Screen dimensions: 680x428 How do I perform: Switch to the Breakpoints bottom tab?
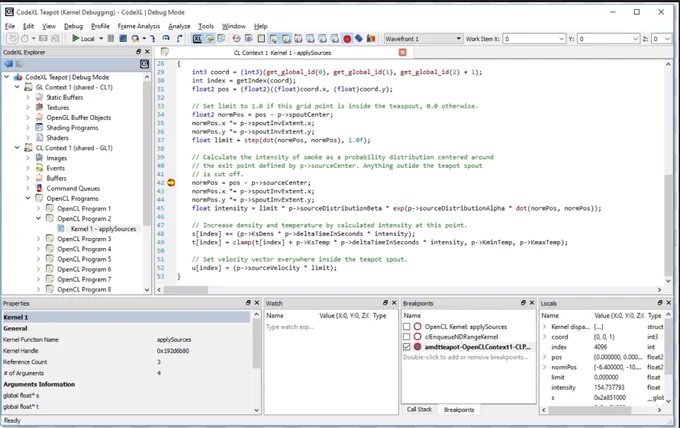[x=459, y=409]
